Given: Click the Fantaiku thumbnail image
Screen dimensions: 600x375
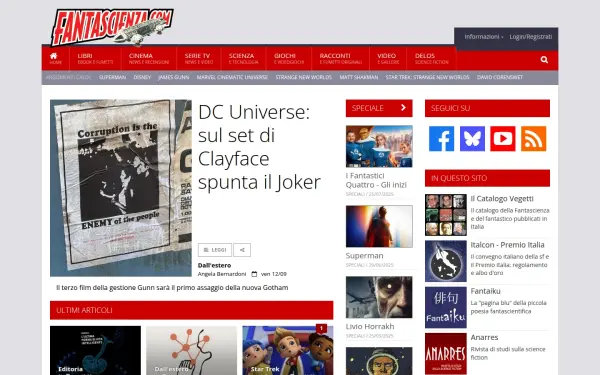Looking at the screenshot, I should [446, 307].
